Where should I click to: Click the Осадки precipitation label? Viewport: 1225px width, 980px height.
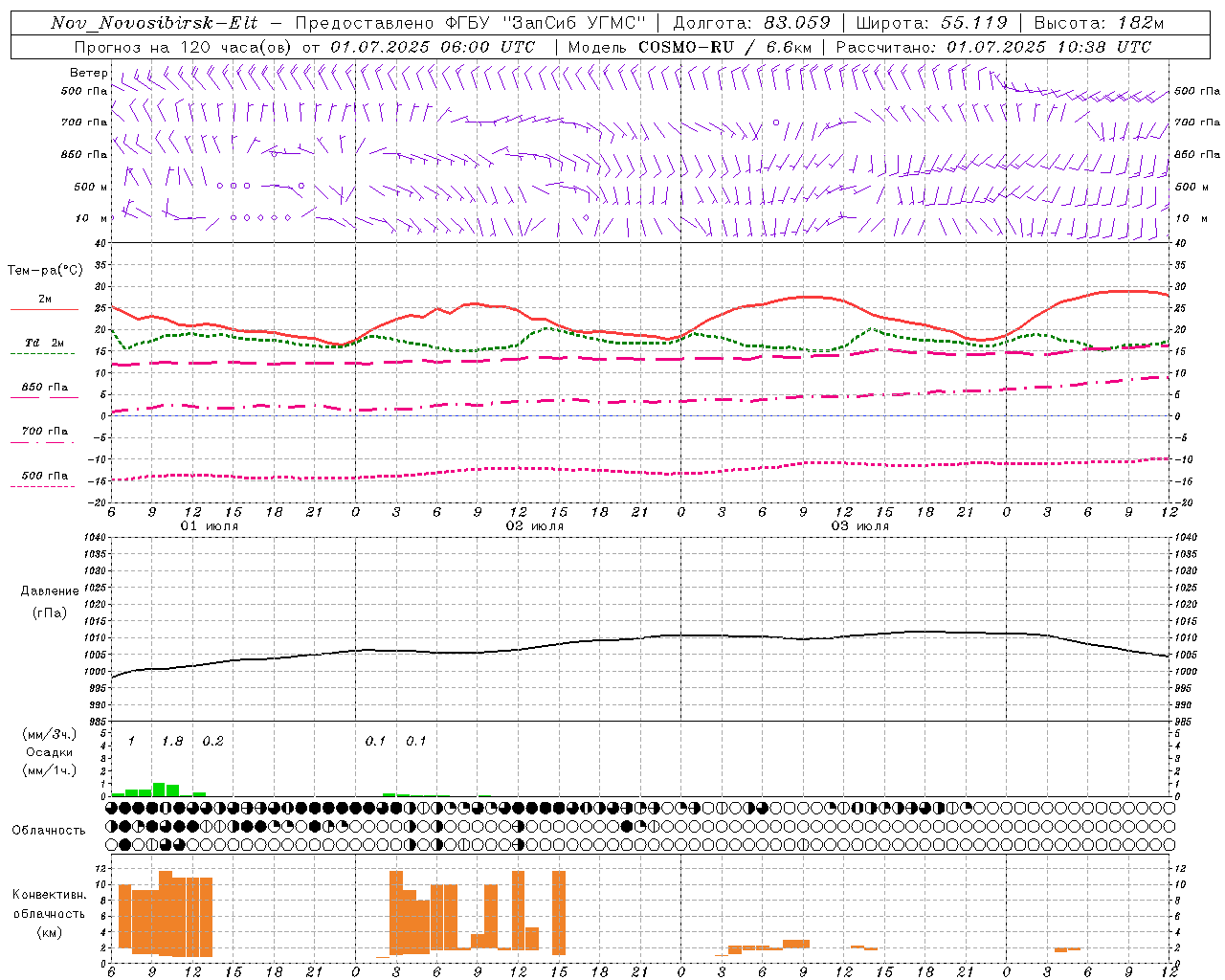click(x=50, y=753)
